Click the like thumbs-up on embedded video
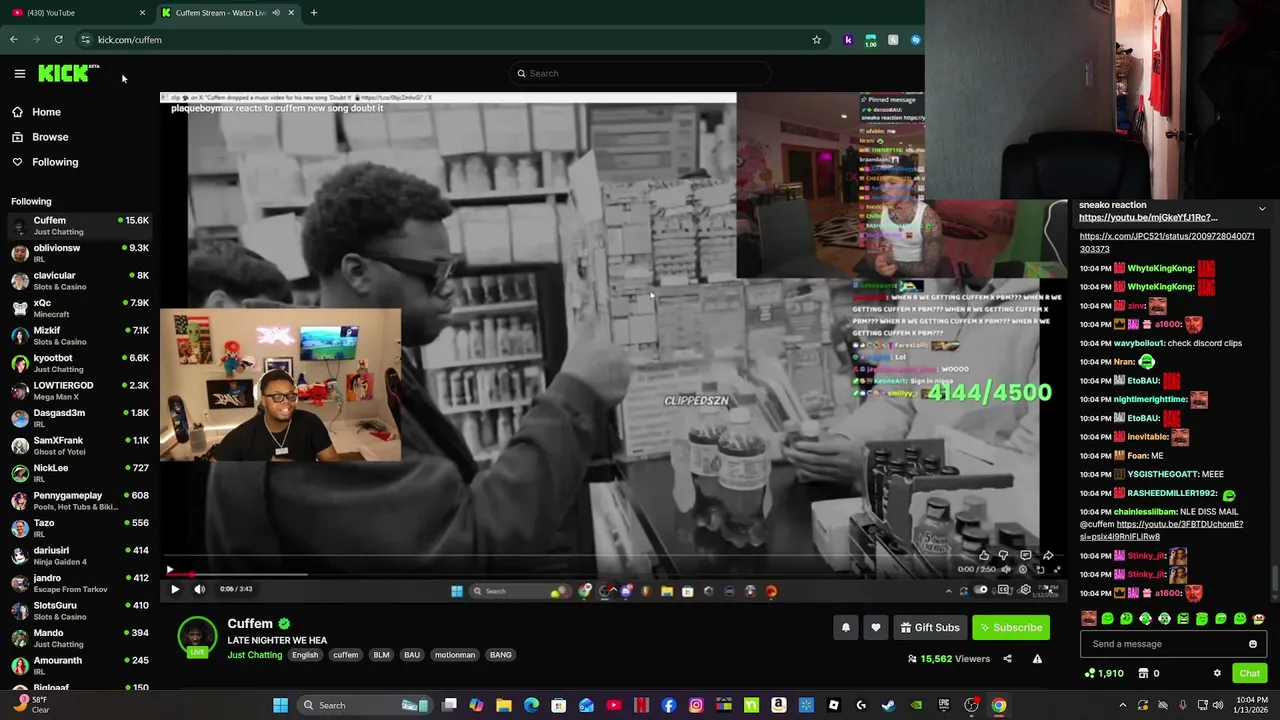 pos(984,556)
